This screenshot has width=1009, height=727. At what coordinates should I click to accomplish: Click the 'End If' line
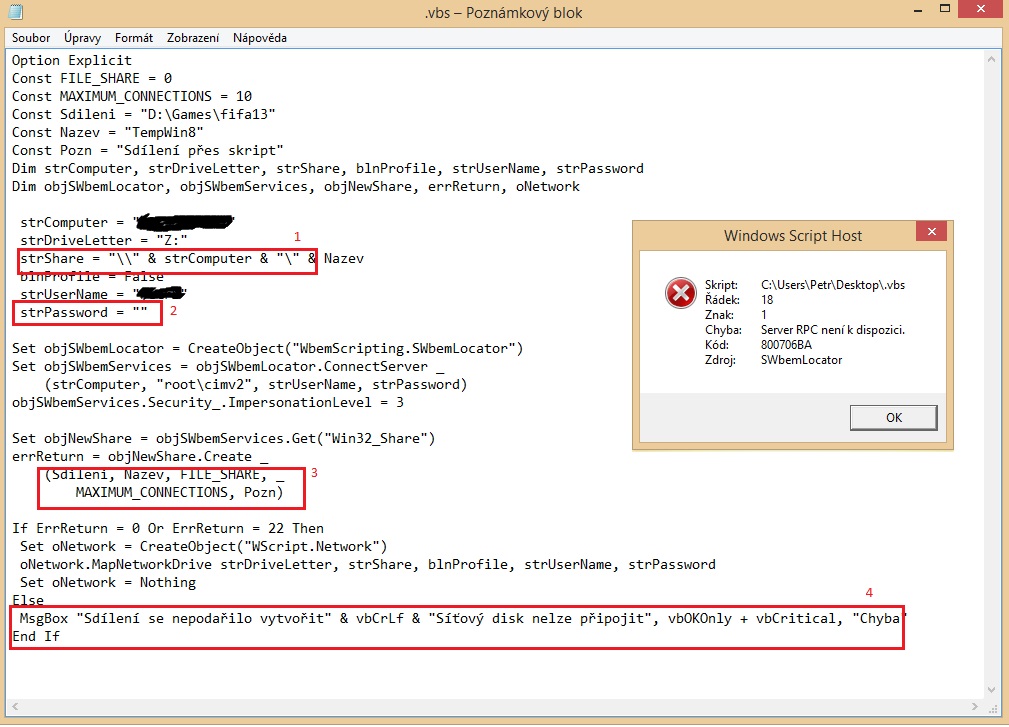35,637
